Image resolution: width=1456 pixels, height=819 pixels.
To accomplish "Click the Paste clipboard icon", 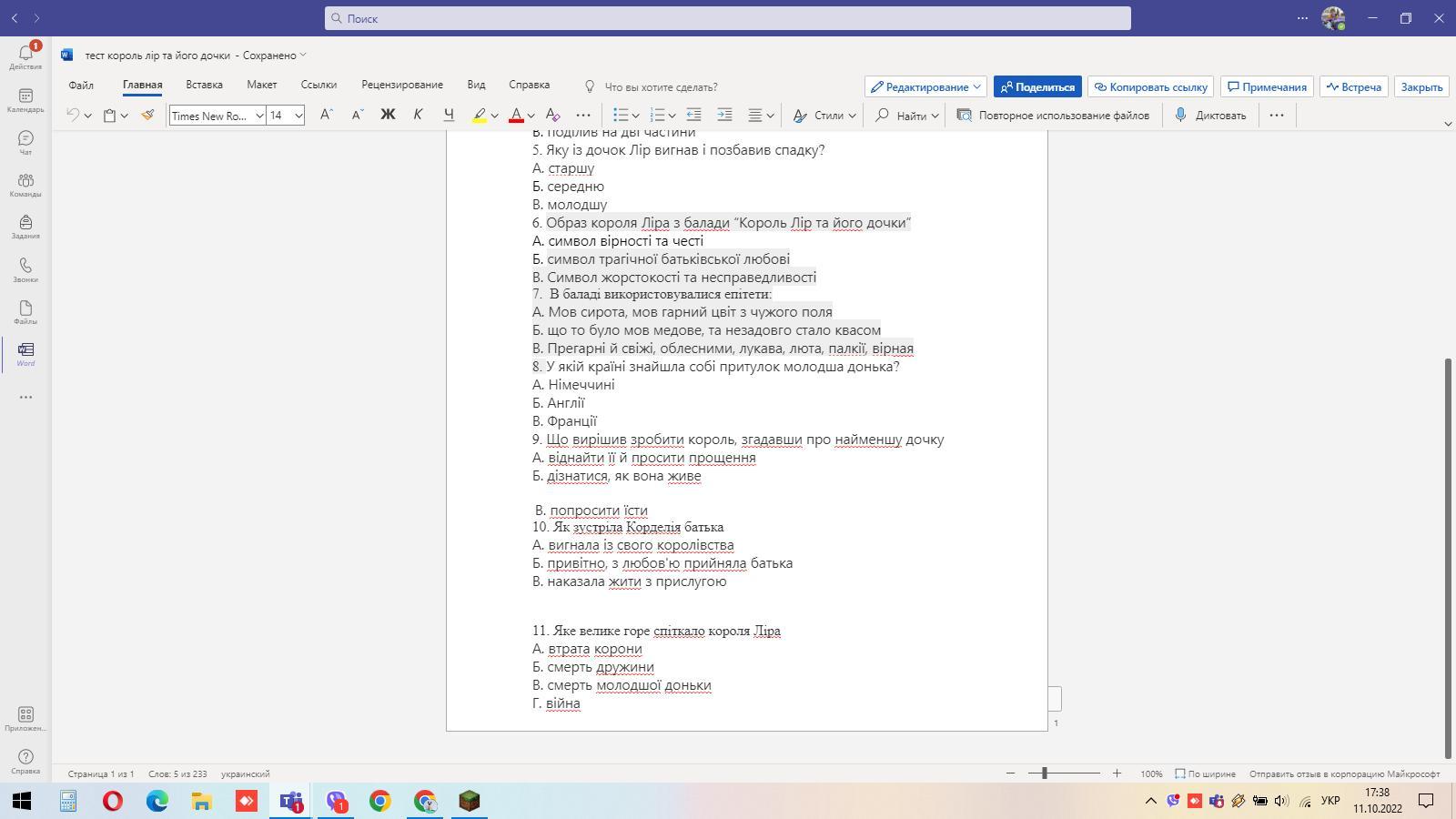I will pos(109,116).
